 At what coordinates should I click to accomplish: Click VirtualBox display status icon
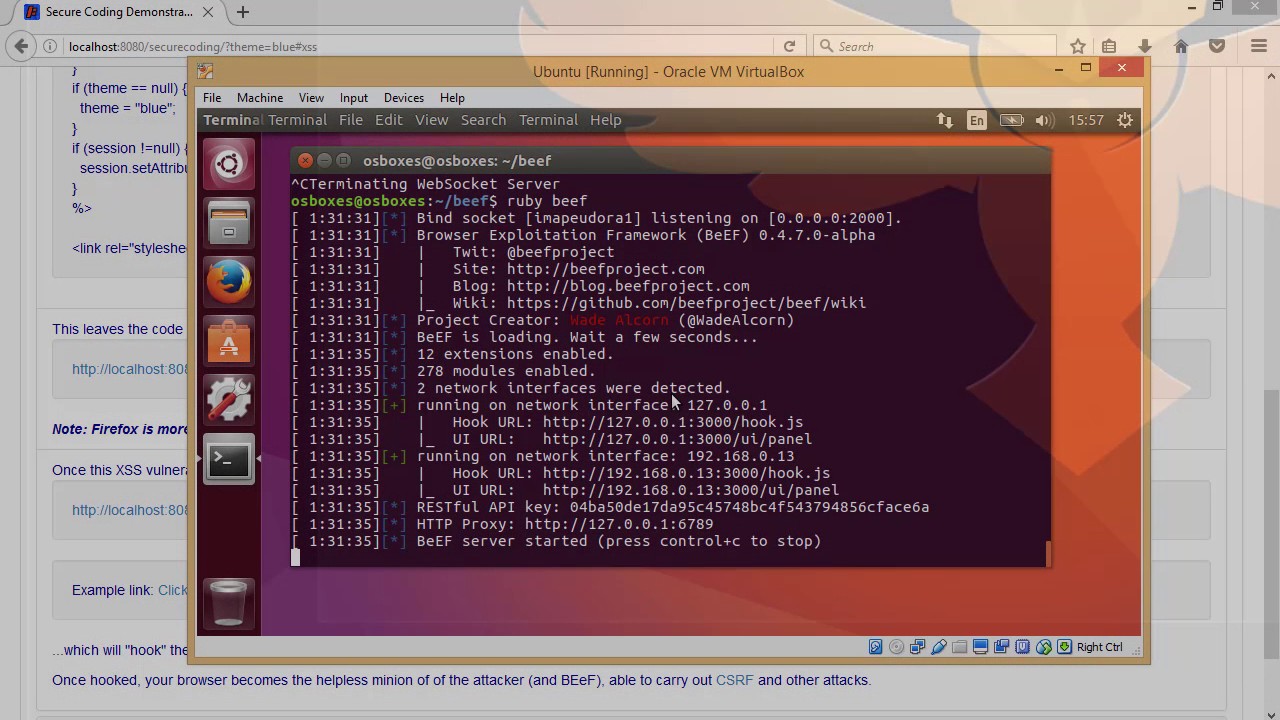coord(980,647)
